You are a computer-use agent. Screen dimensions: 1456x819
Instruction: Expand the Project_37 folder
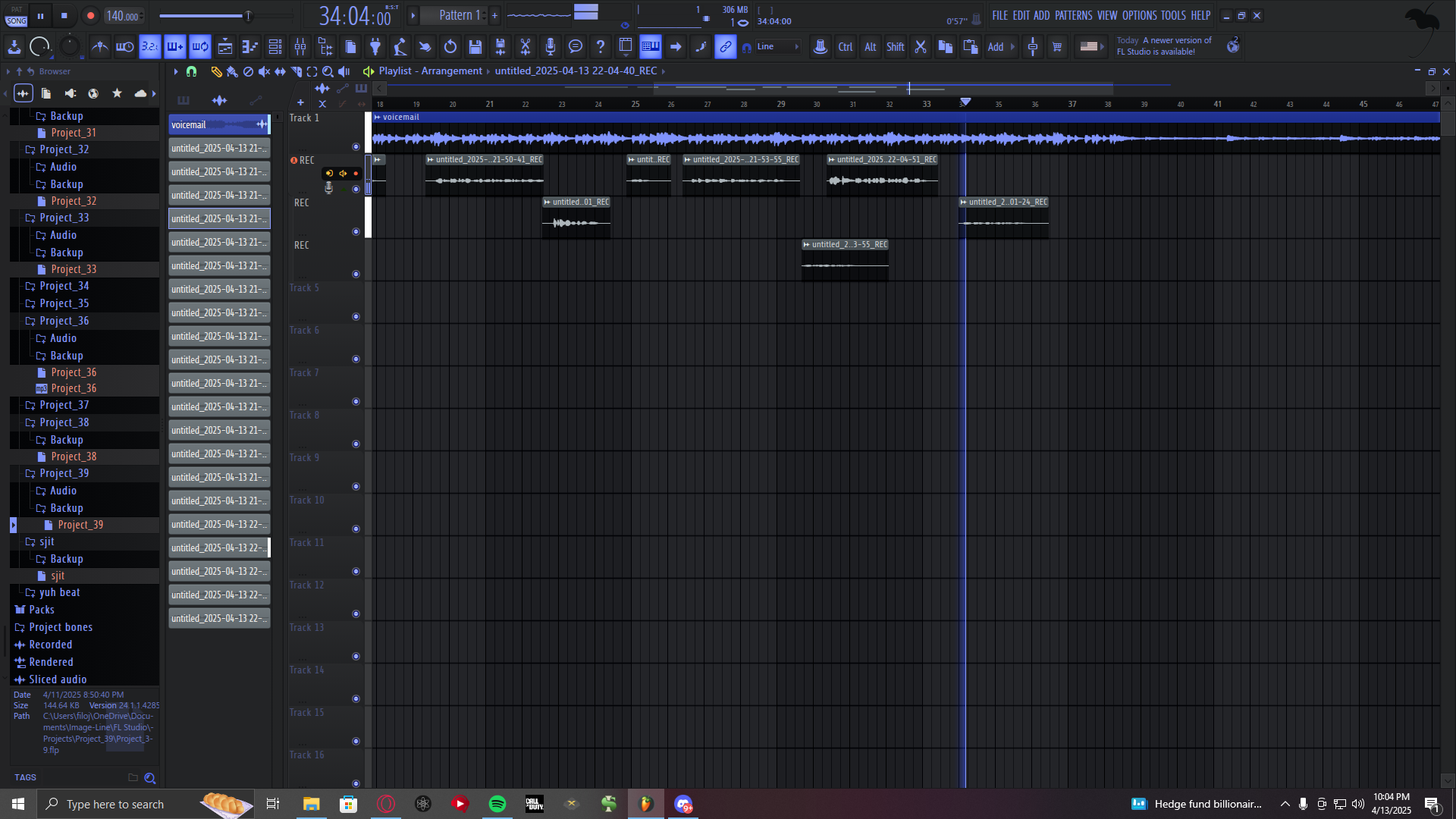pyautogui.click(x=64, y=405)
